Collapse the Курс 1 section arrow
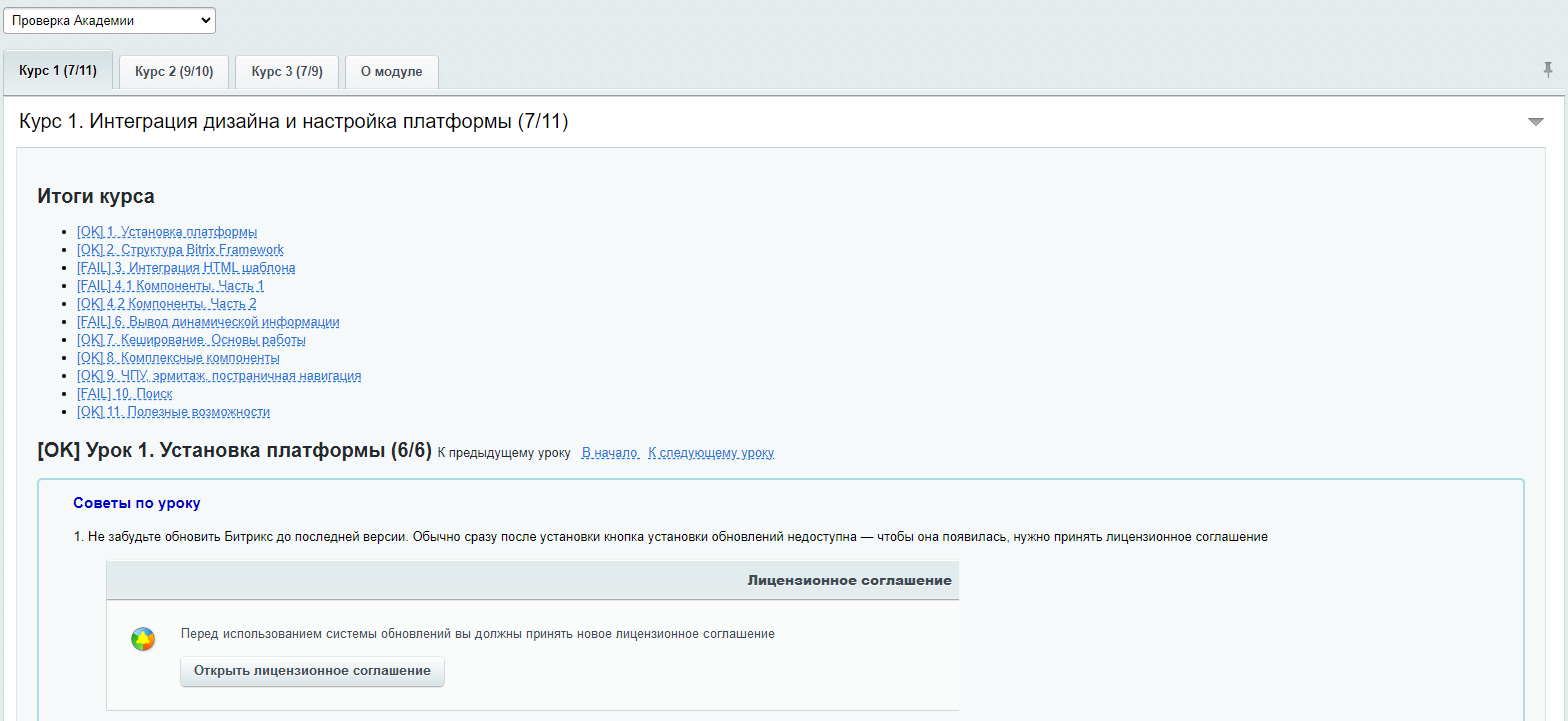Image resolution: width=1568 pixels, height=721 pixels. click(1536, 122)
